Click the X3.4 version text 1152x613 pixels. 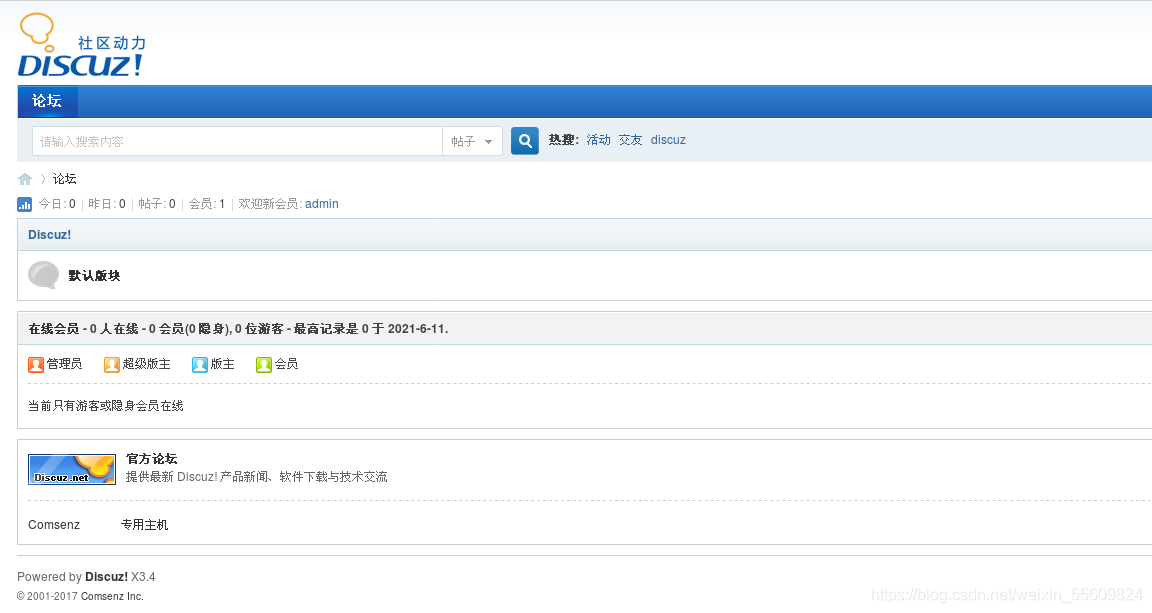pyautogui.click(x=143, y=577)
